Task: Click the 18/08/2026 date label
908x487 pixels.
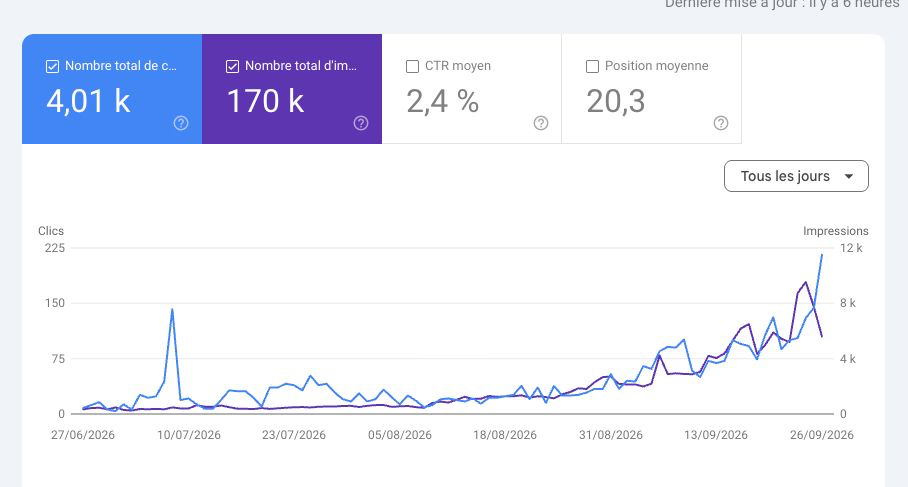Action: pos(505,435)
